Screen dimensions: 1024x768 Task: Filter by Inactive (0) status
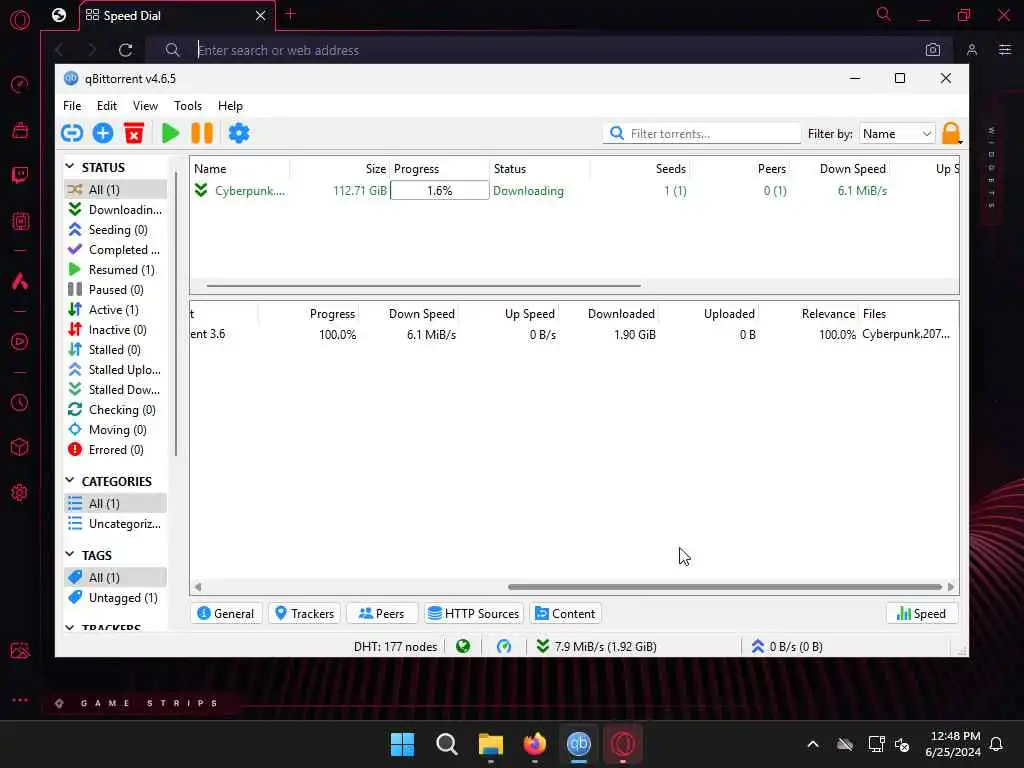pos(116,330)
